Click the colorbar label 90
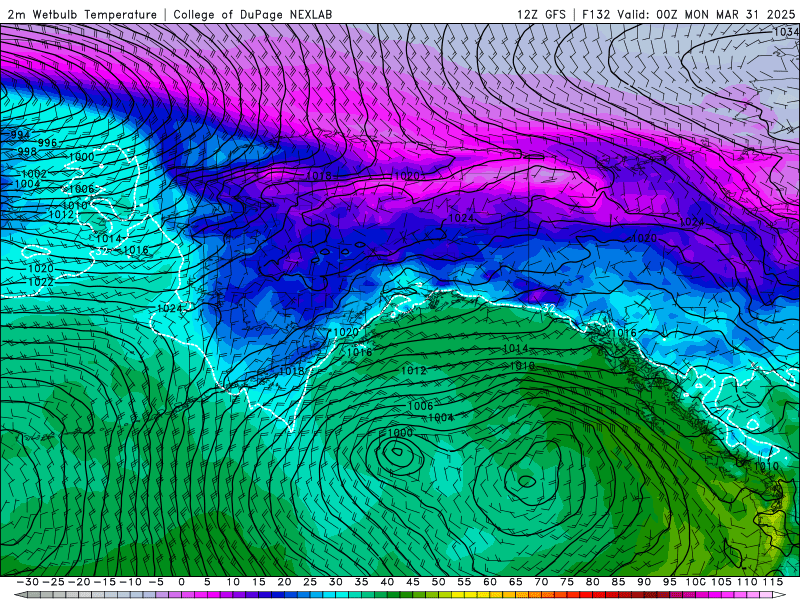The image size is (800, 600). click(644, 582)
